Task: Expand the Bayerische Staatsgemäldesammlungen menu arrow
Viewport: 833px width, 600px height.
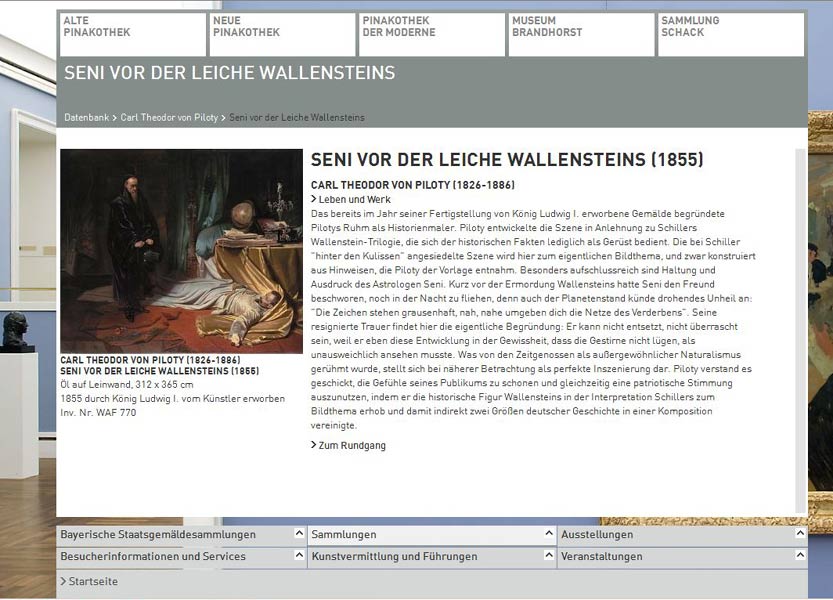Action: click(299, 534)
